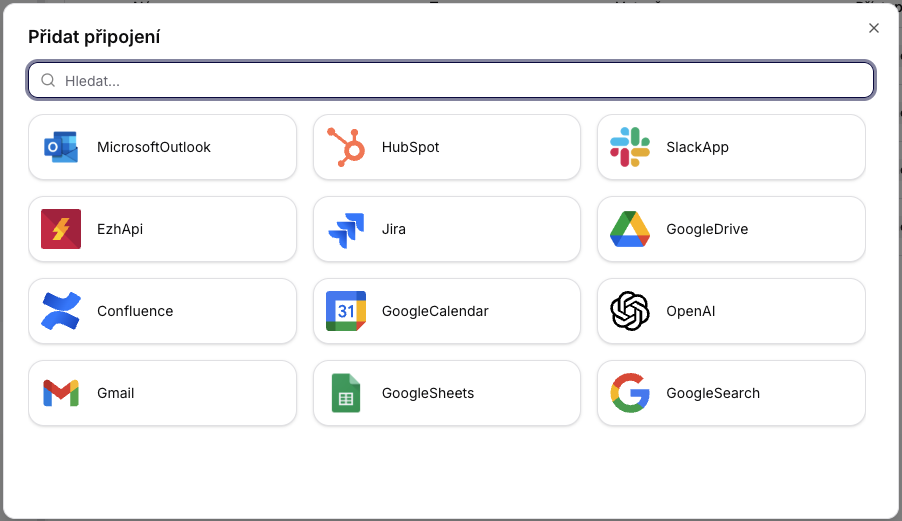The width and height of the screenshot is (902, 521).
Task: Click the OpenAI knot logo icon
Action: point(630,311)
